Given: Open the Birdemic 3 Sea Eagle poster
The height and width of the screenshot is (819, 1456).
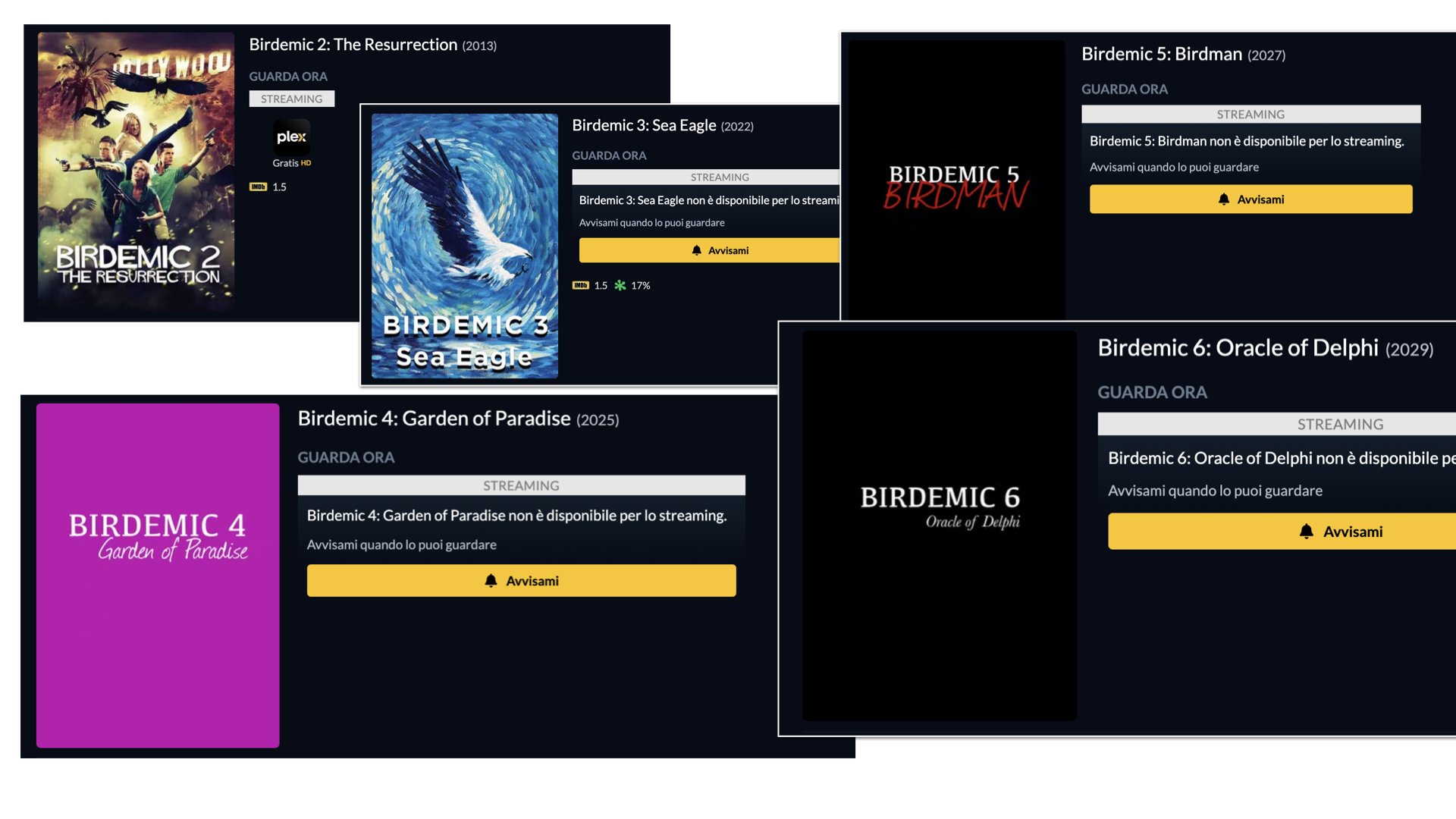Looking at the screenshot, I should (464, 246).
